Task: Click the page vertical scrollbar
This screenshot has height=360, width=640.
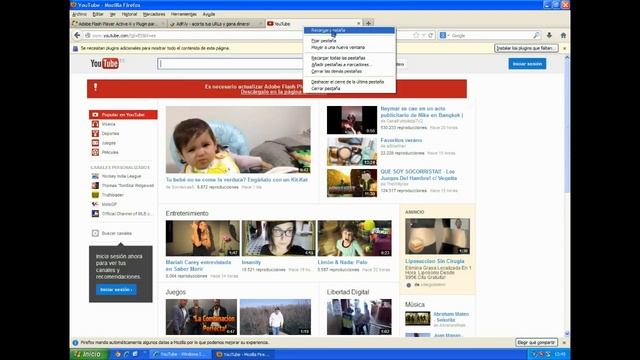Action: (567, 196)
